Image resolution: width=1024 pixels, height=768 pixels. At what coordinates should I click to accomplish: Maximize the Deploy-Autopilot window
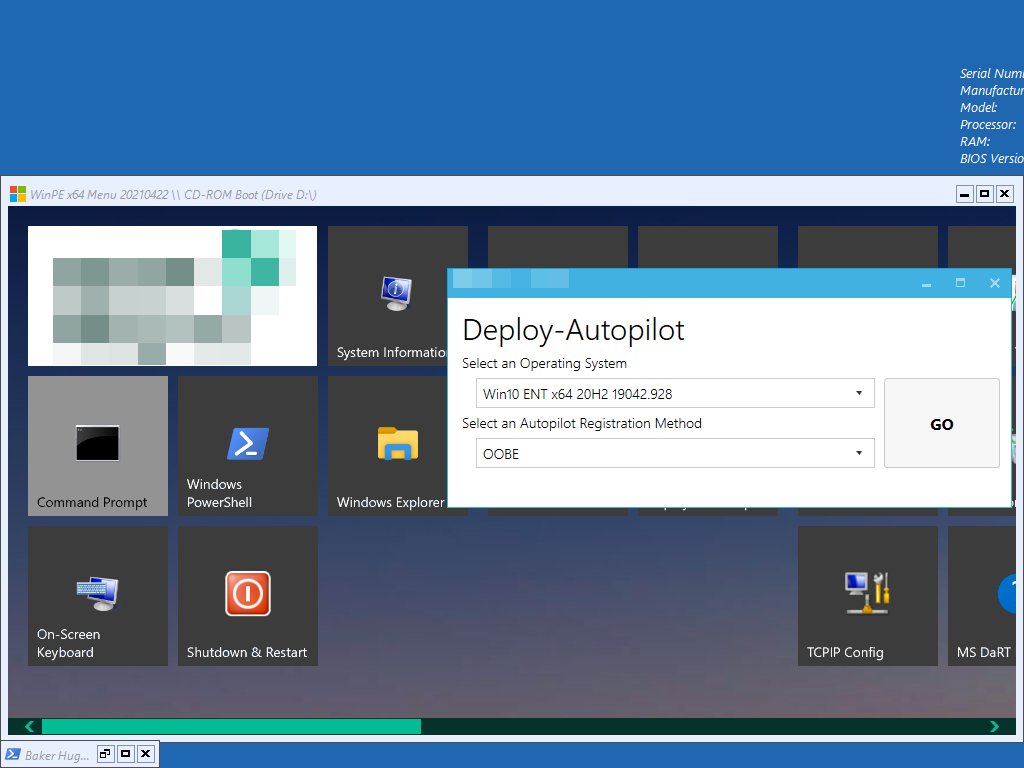click(x=960, y=283)
